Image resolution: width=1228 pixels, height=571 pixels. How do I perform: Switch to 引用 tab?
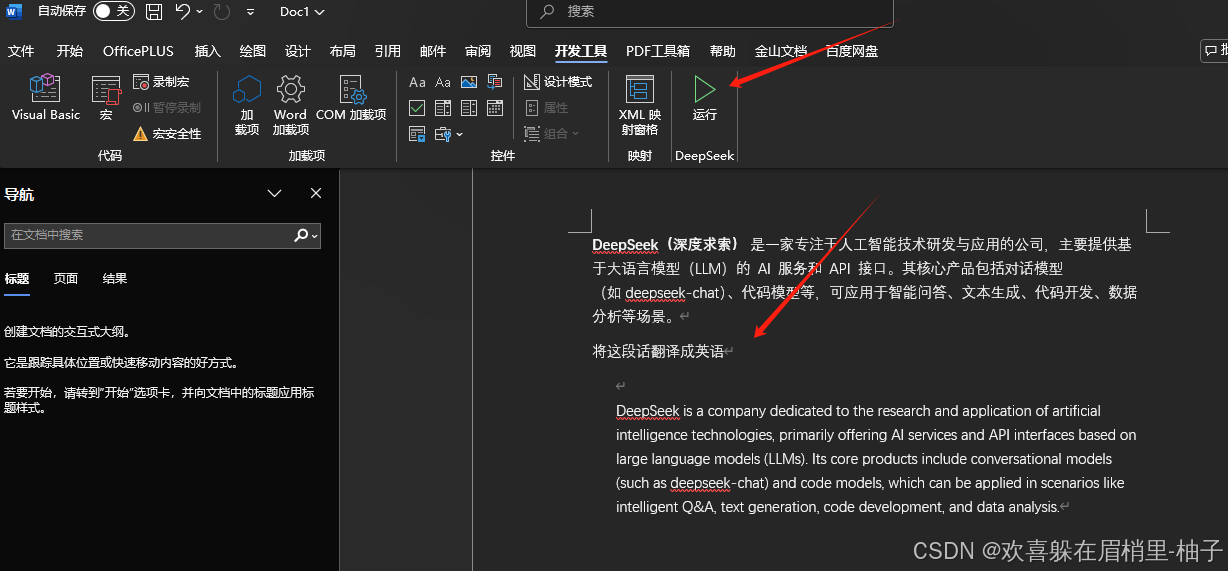coord(387,51)
